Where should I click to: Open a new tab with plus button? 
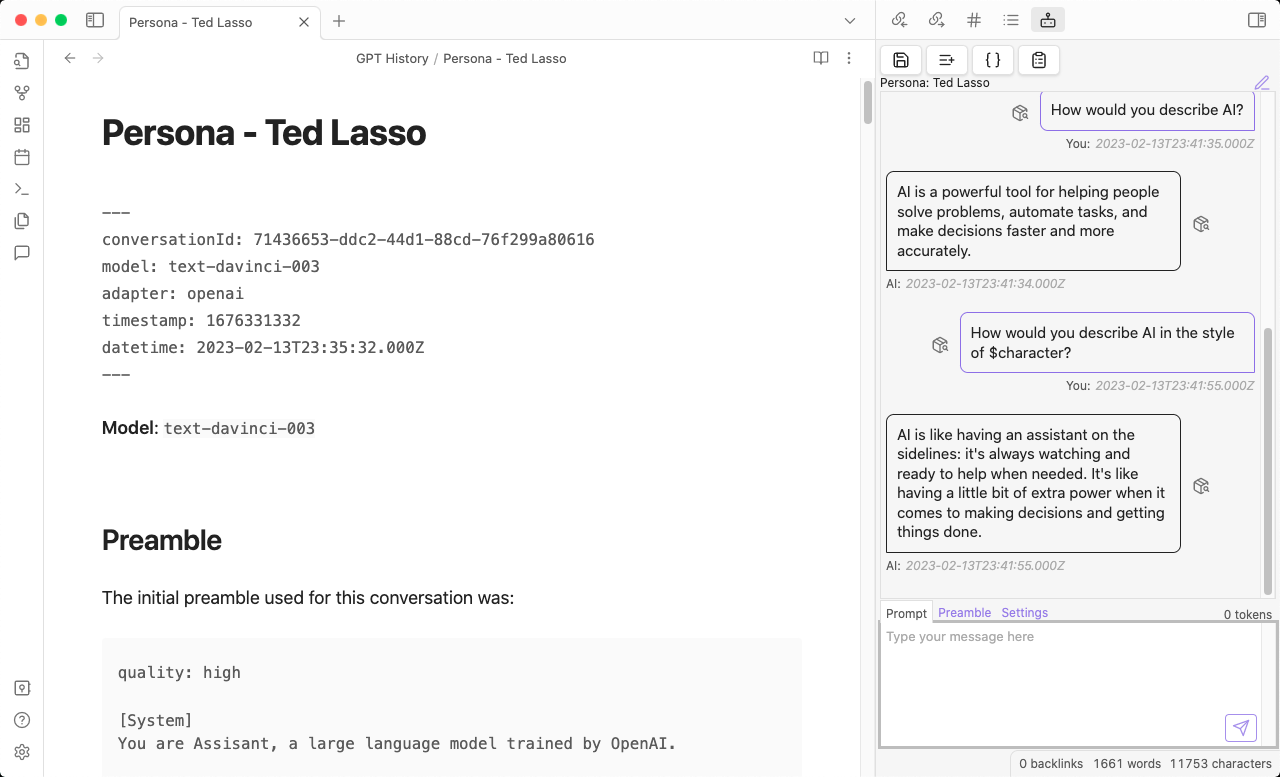[339, 21]
